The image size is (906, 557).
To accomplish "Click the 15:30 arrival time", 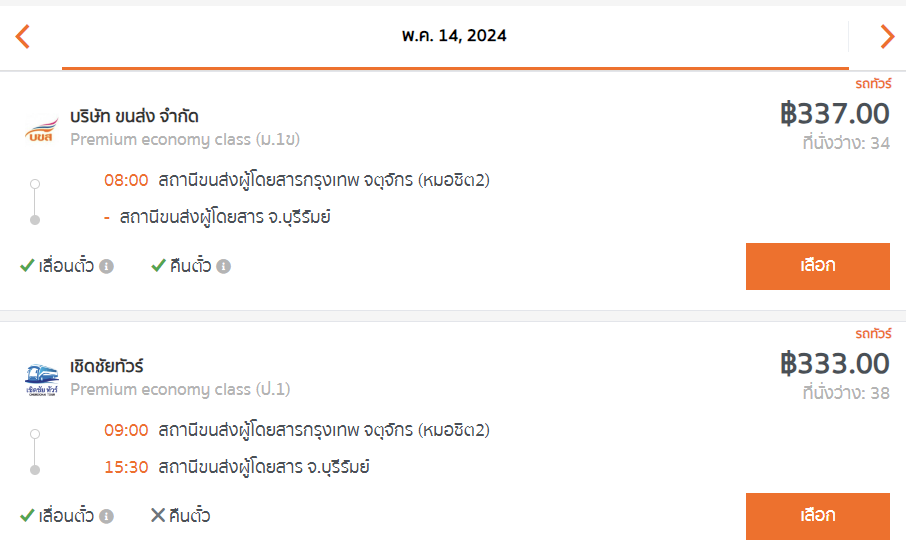I will click(x=126, y=467).
